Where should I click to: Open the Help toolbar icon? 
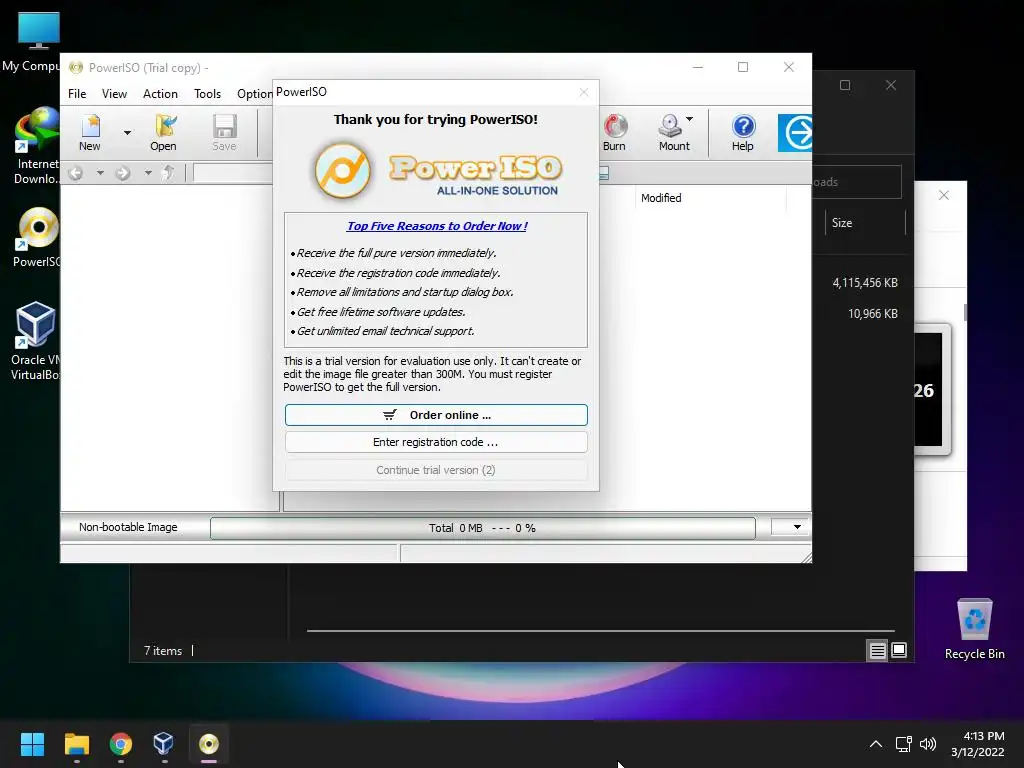tap(743, 133)
